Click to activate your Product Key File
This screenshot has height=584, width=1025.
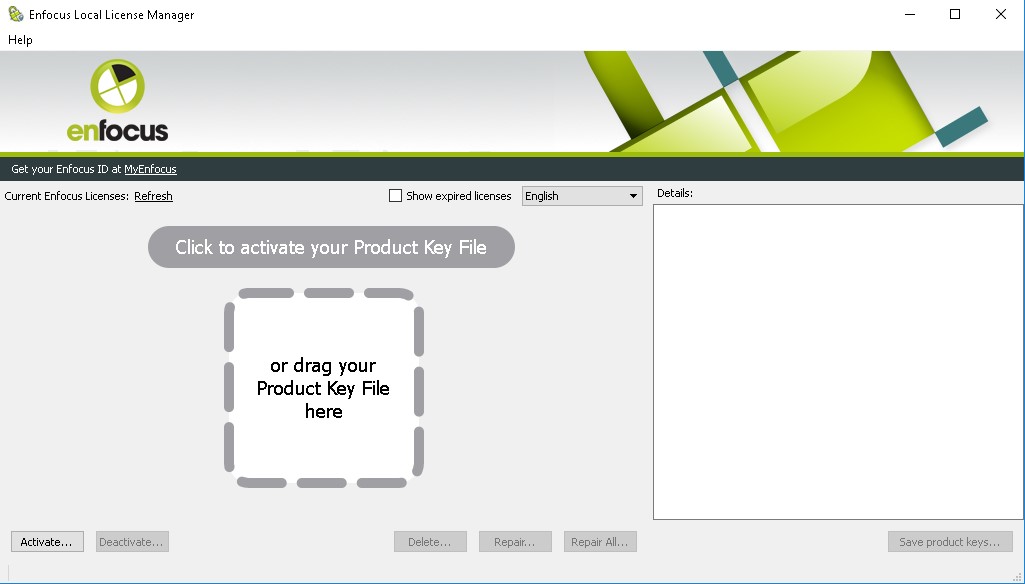coord(331,247)
